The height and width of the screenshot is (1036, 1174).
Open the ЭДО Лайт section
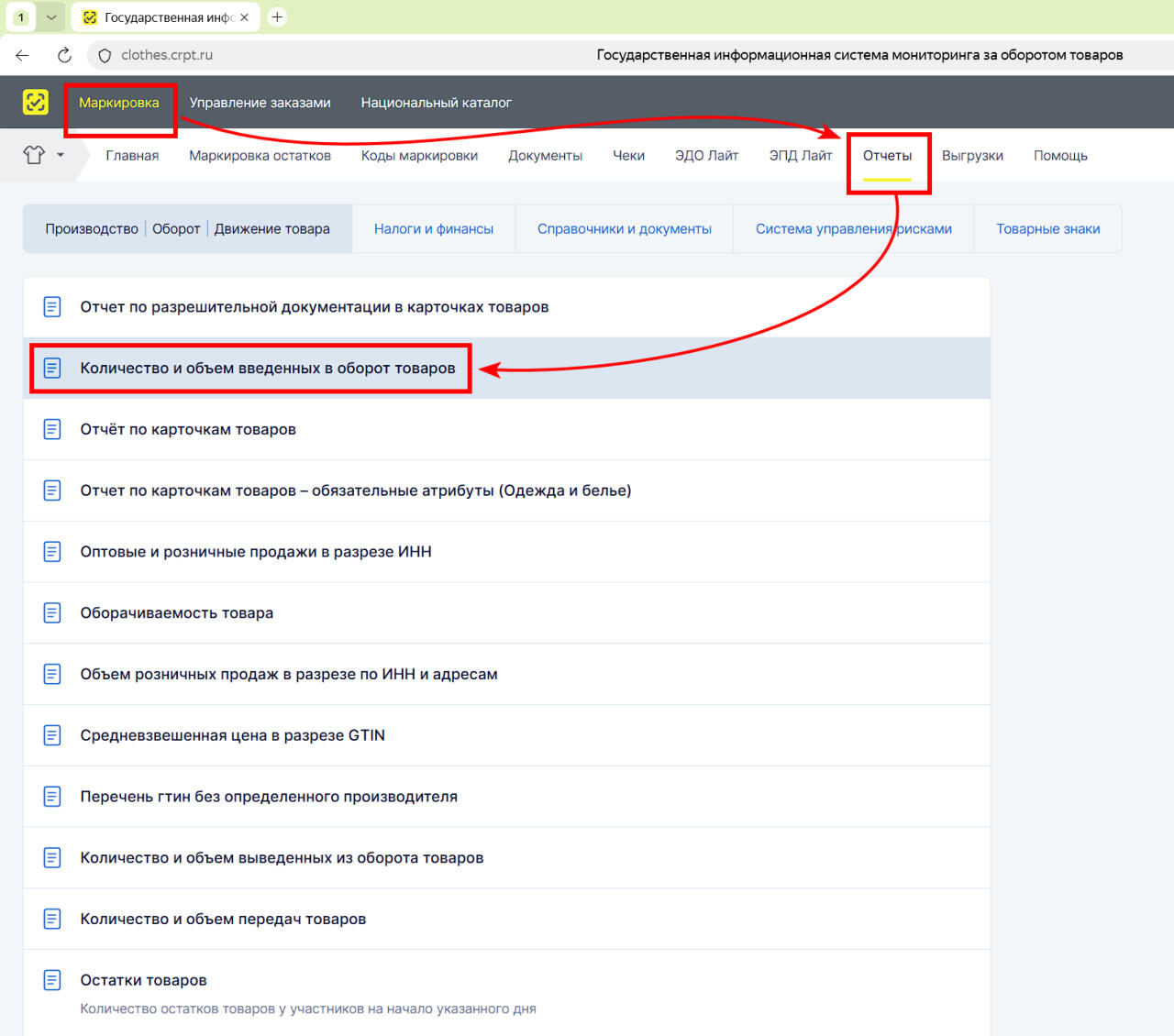(x=707, y=156)
